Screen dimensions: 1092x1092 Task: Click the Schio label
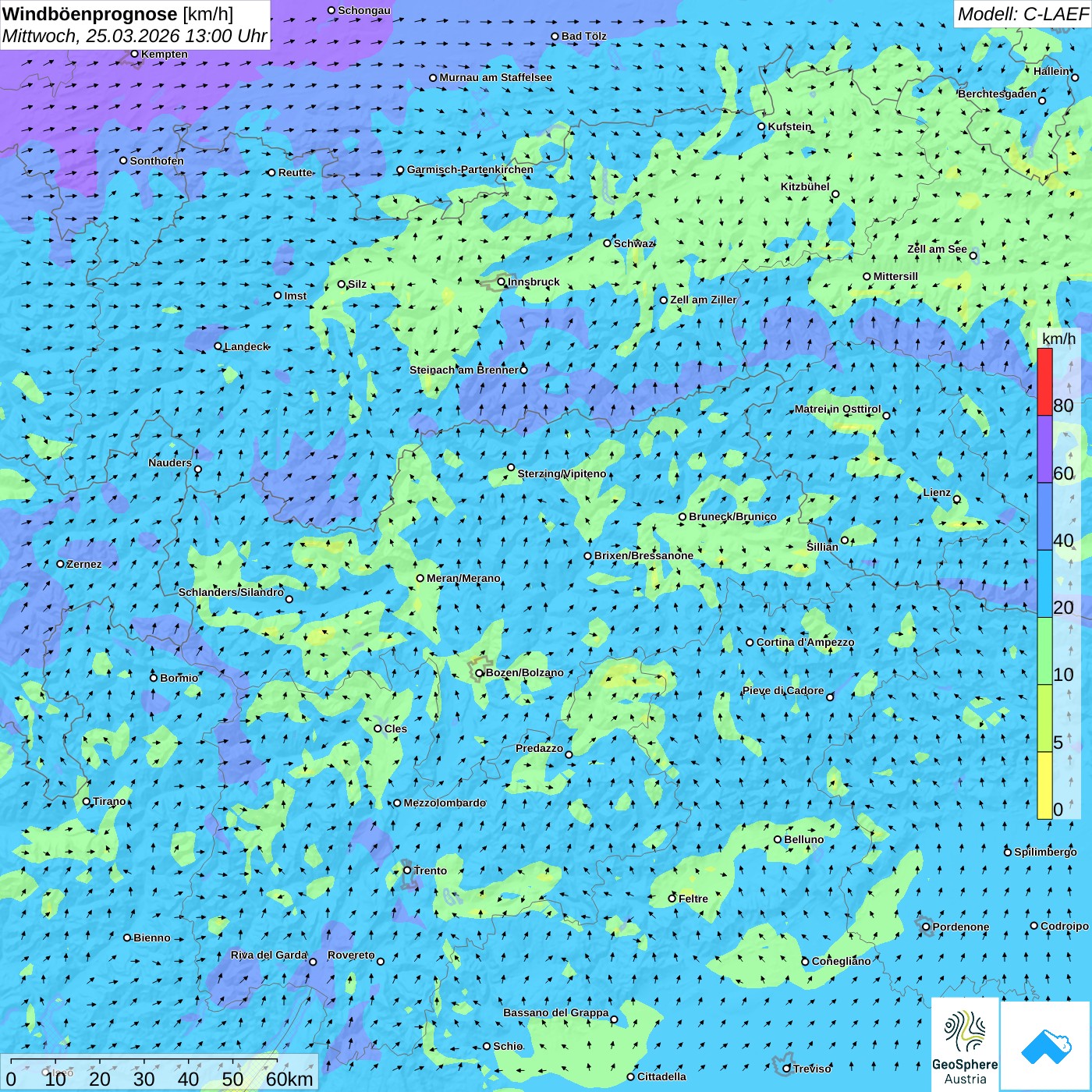(x=508, y=1046)
